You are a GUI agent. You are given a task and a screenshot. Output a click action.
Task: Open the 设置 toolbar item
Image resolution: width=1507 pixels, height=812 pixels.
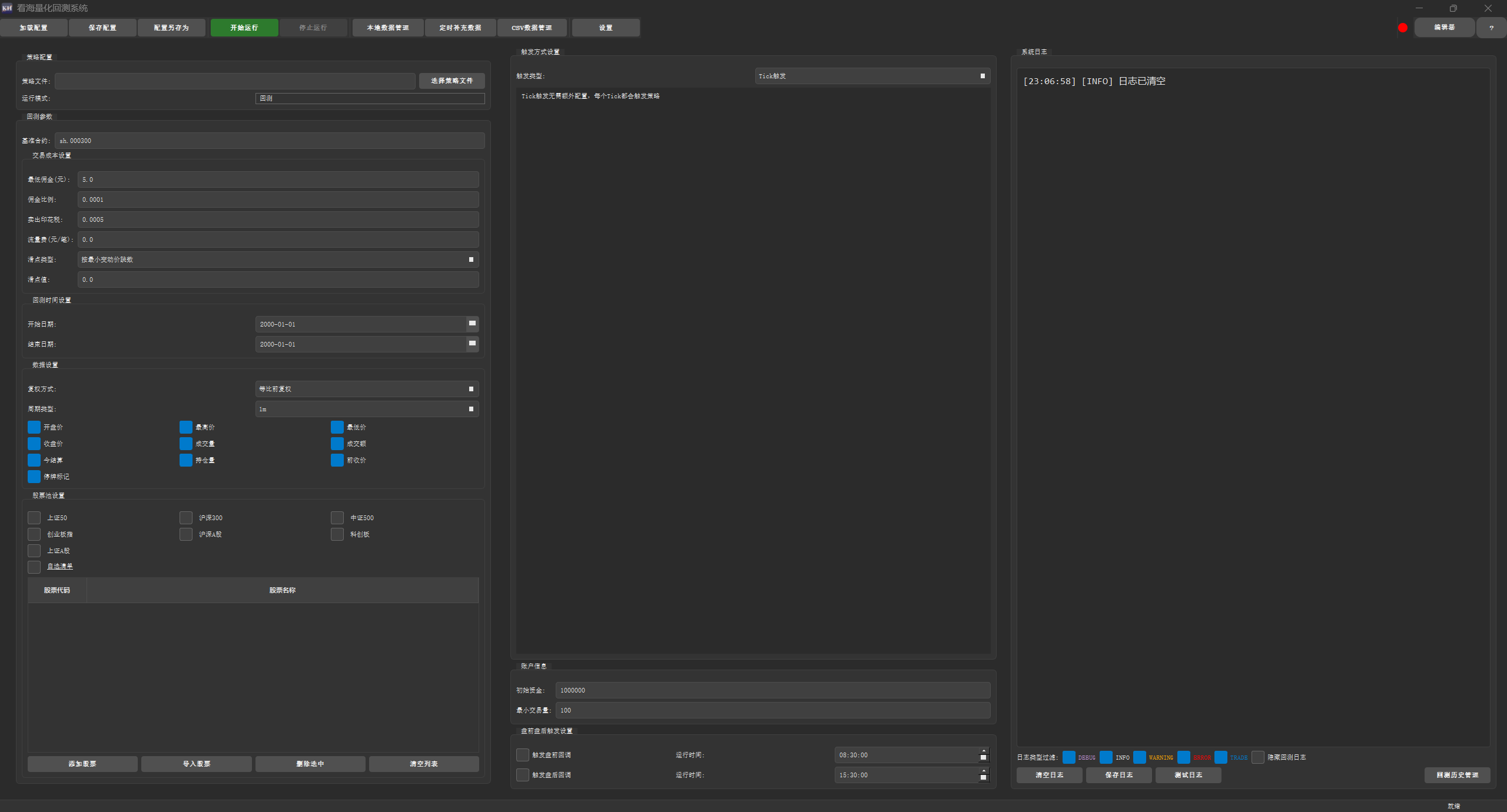click(x=605, y=28)
